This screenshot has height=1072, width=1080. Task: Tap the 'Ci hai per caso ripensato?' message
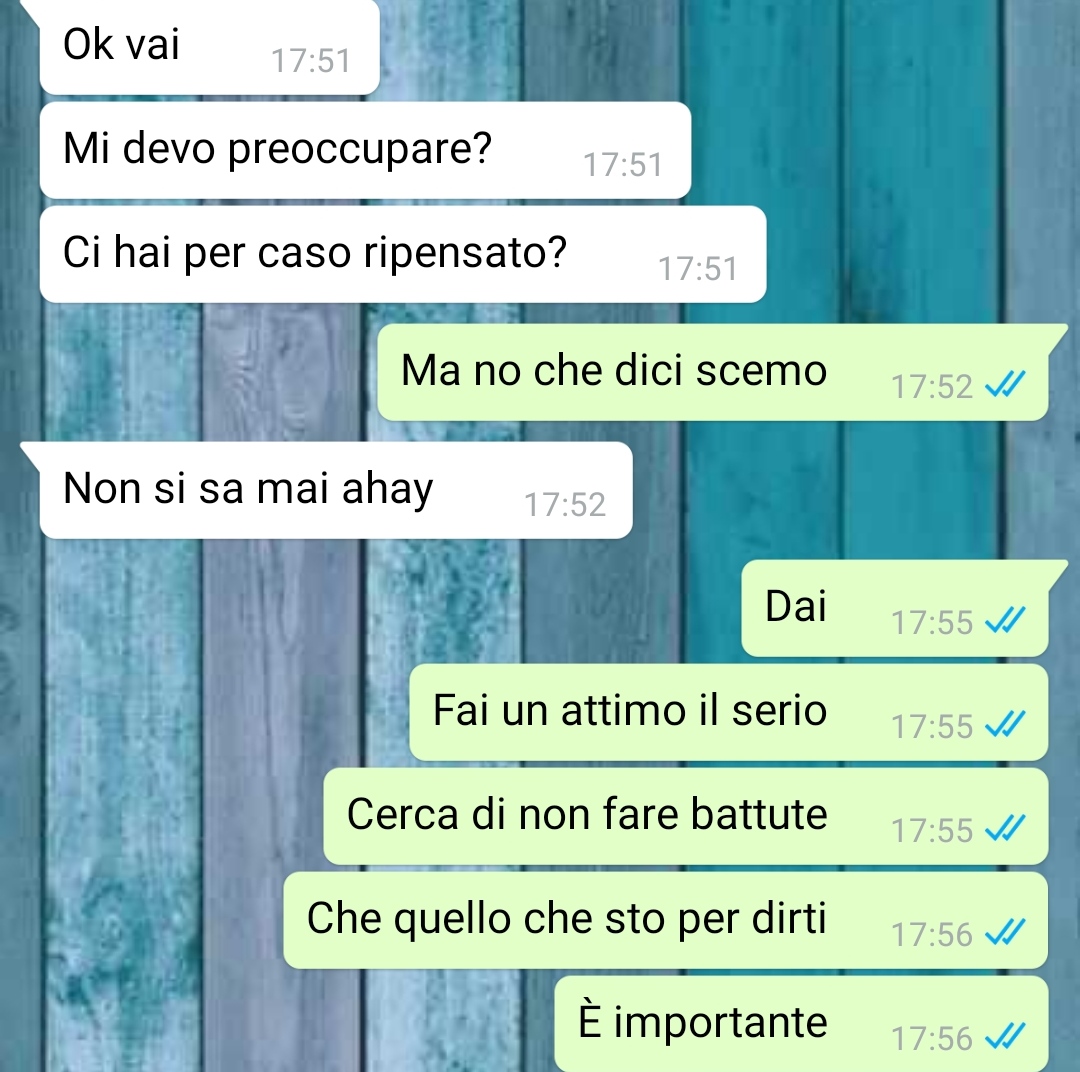coord(403,254)
